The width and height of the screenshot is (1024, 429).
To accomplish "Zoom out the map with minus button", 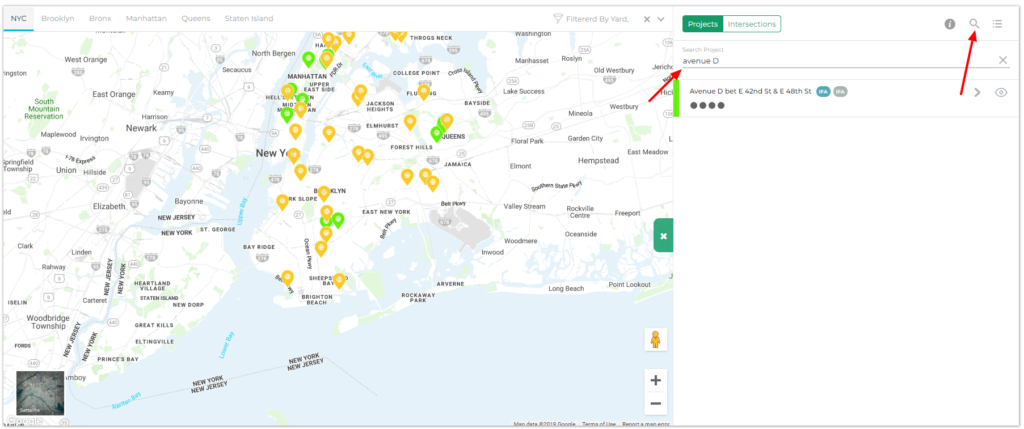I will pos(656,404).
